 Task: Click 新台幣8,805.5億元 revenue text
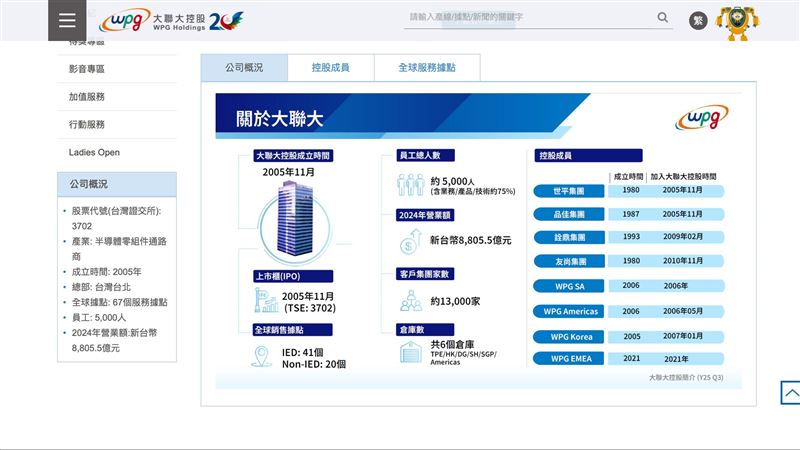[x=470, y=240]
